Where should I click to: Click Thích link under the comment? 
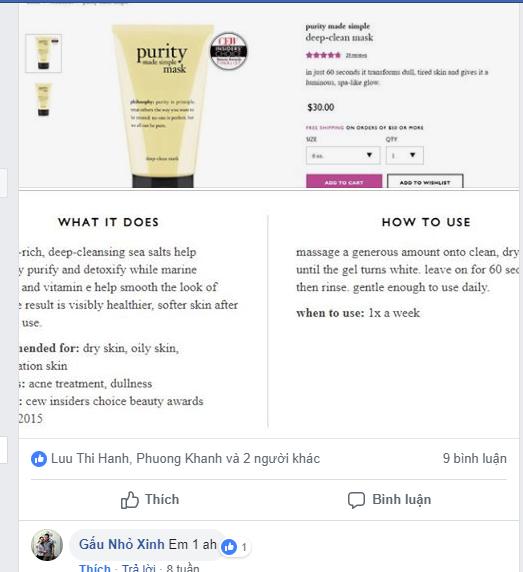pyautogui.click(x=95, y=568)
